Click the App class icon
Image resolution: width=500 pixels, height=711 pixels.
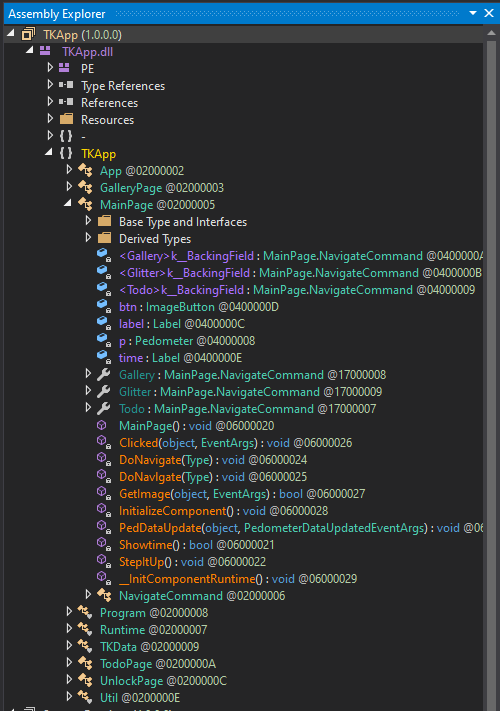85,170
